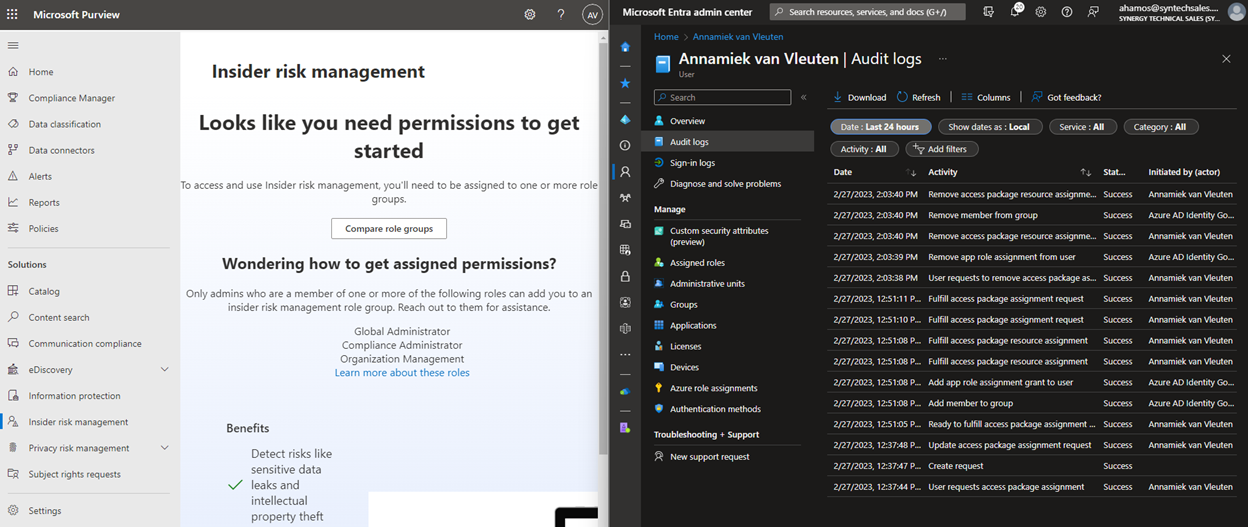Click the Compare role groups button

(389, 228)
